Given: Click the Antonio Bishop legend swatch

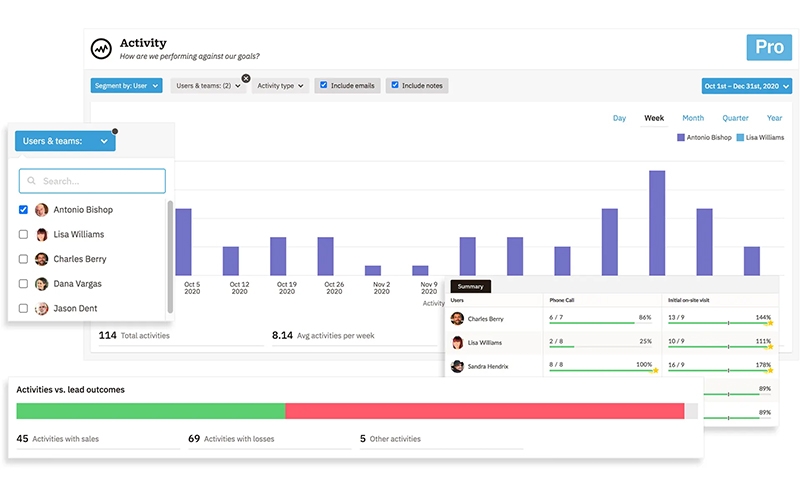Looking at the screenshot, I should 681,137.
